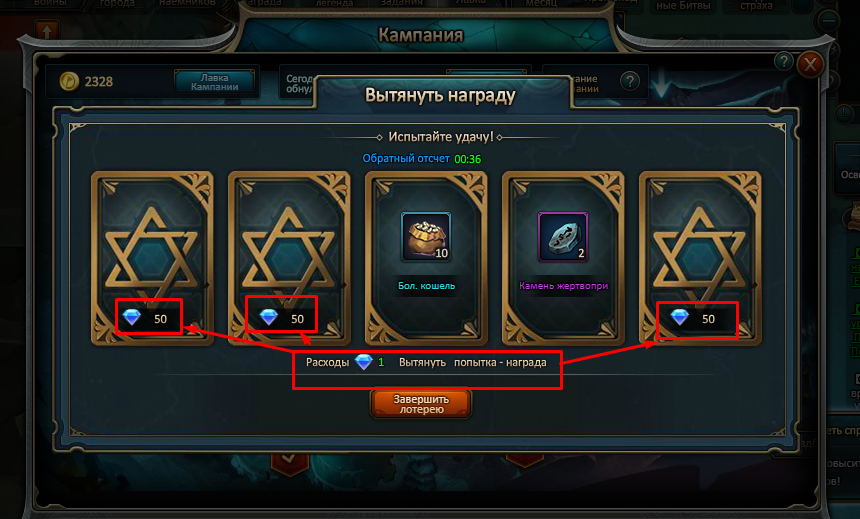Click the Бол. кошель item label
Image resolution: width=860 pixels, height=519 pixels.
pyautogui.click(x=426, y=285)
